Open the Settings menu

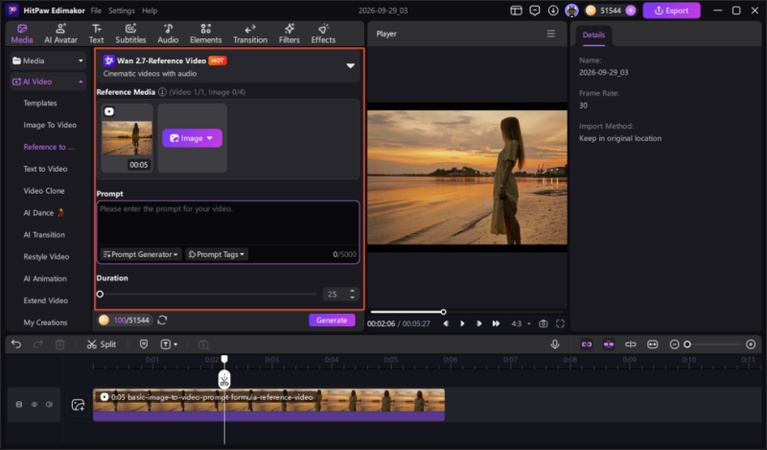point(121,10)
